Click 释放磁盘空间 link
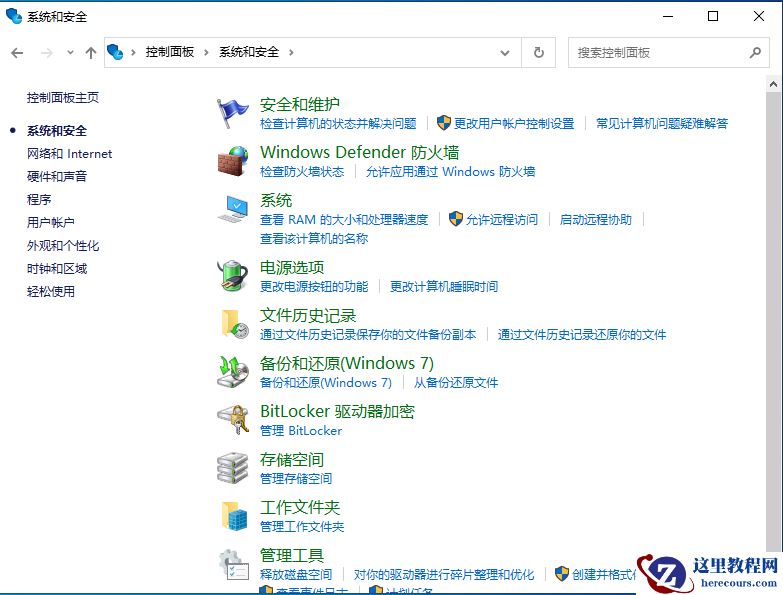The height and width of the screenshot is (595, 783). (x=296, y=575)
